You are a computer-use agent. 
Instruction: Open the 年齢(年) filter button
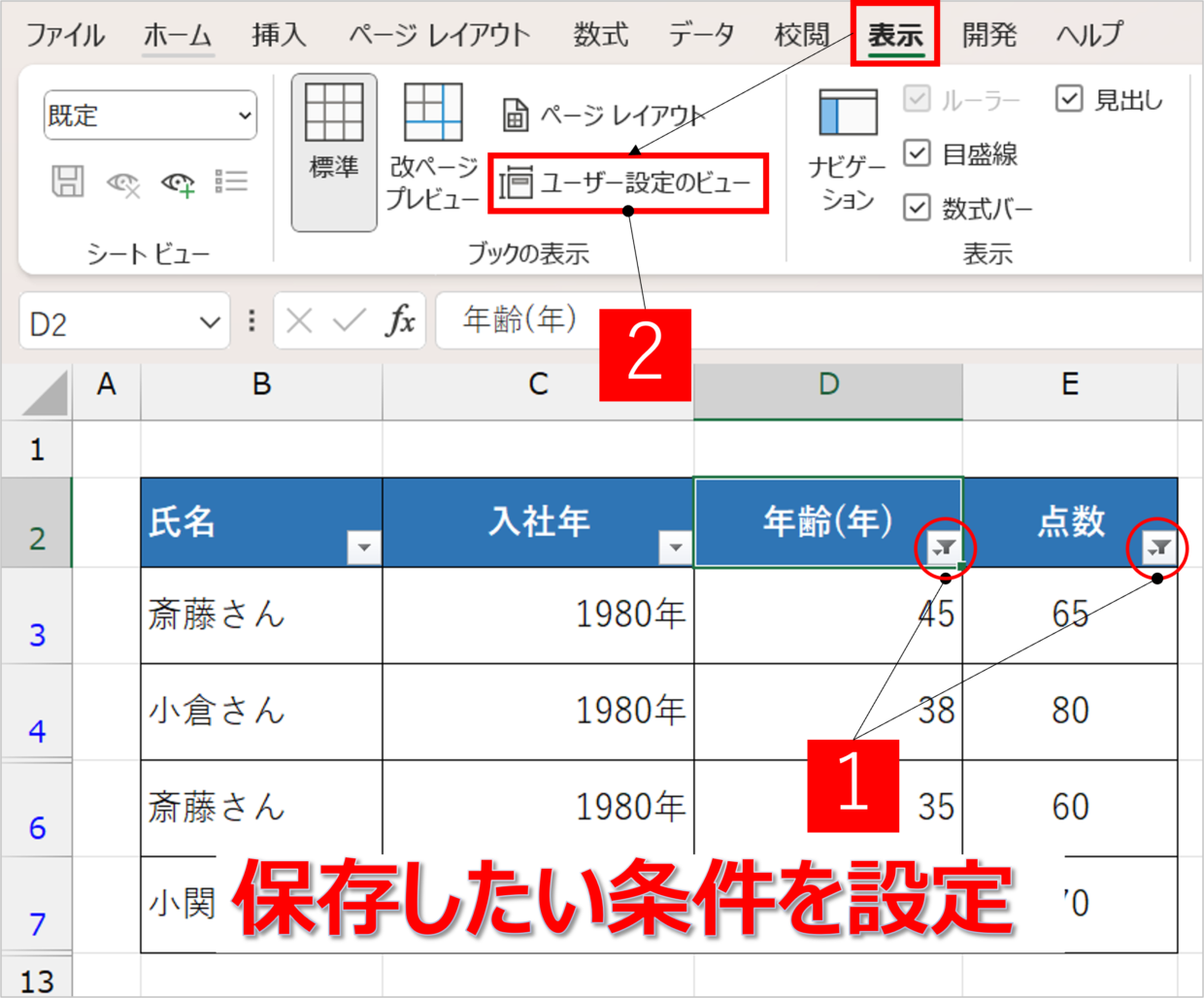pos(944,548)
